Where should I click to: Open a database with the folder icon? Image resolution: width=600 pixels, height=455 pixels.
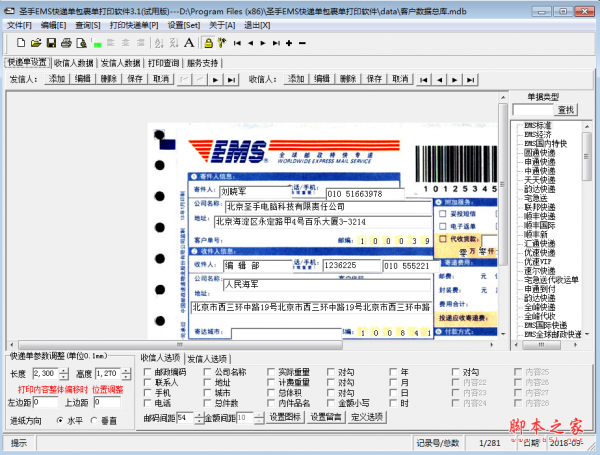(x=36, y=43)
